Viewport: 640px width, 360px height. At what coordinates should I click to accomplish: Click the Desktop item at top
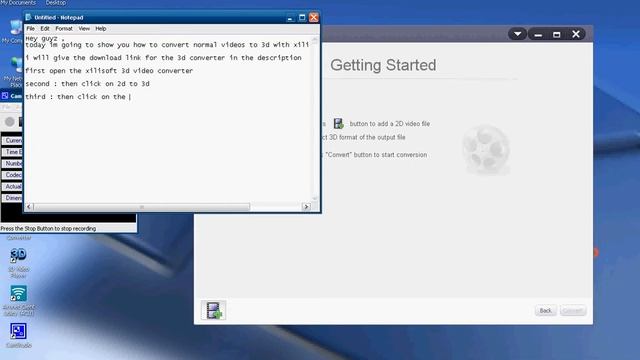coord(56,3)
